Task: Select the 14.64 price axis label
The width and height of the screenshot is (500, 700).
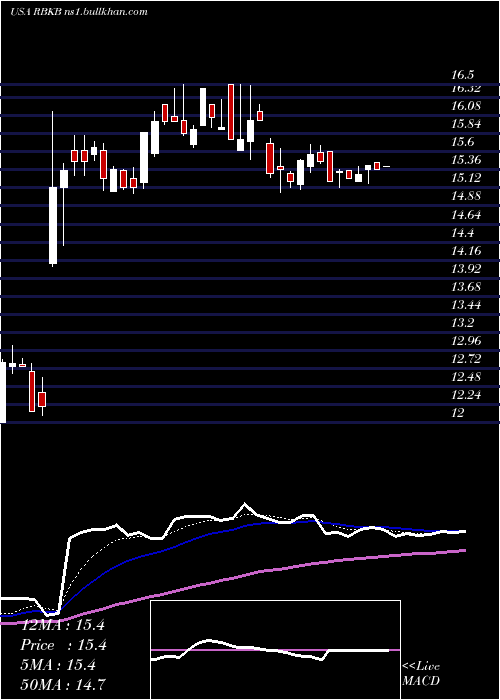Action: click(x=466, y=215)
